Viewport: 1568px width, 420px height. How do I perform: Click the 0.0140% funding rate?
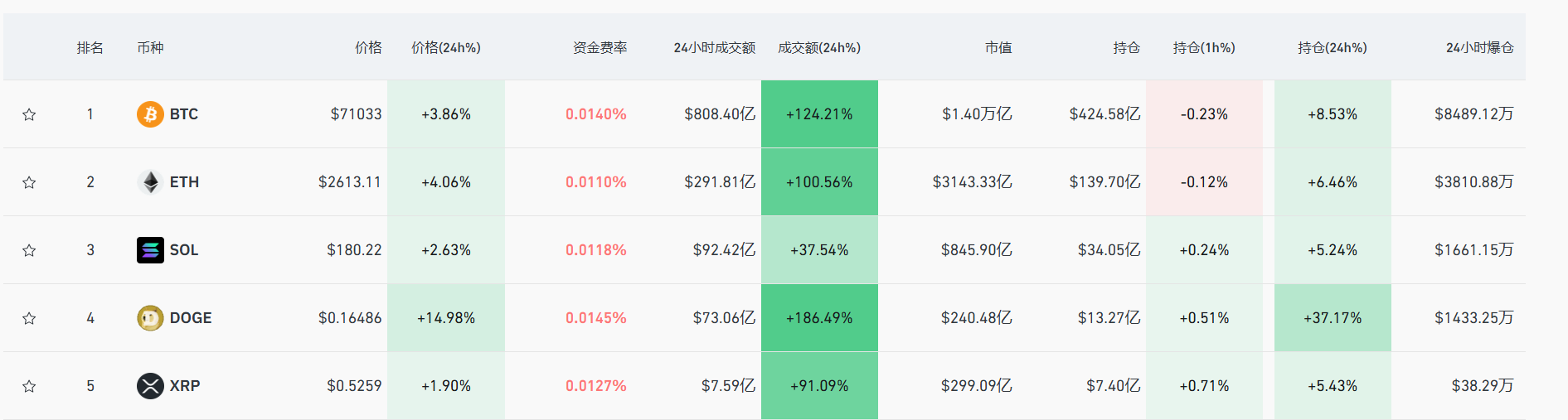(596, 114)
